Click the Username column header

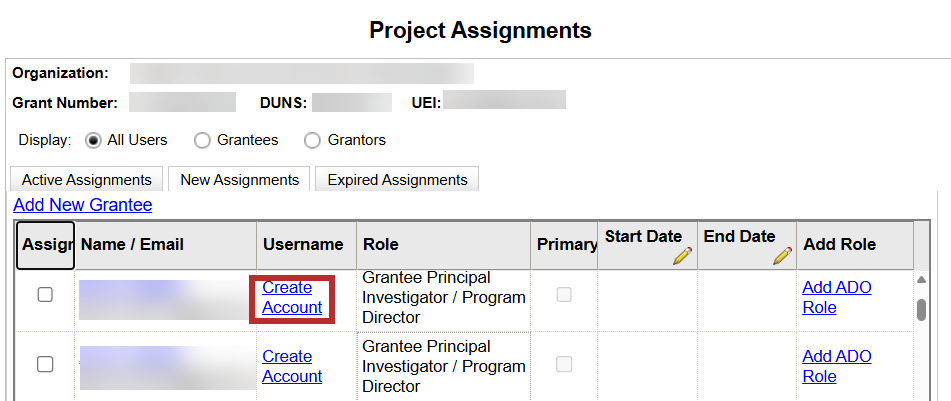(x=303, y=245)
